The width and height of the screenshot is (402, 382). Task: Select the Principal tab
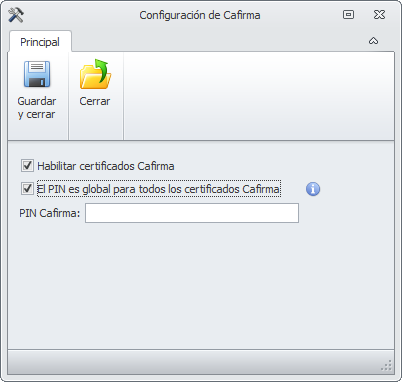coord(40,42)
